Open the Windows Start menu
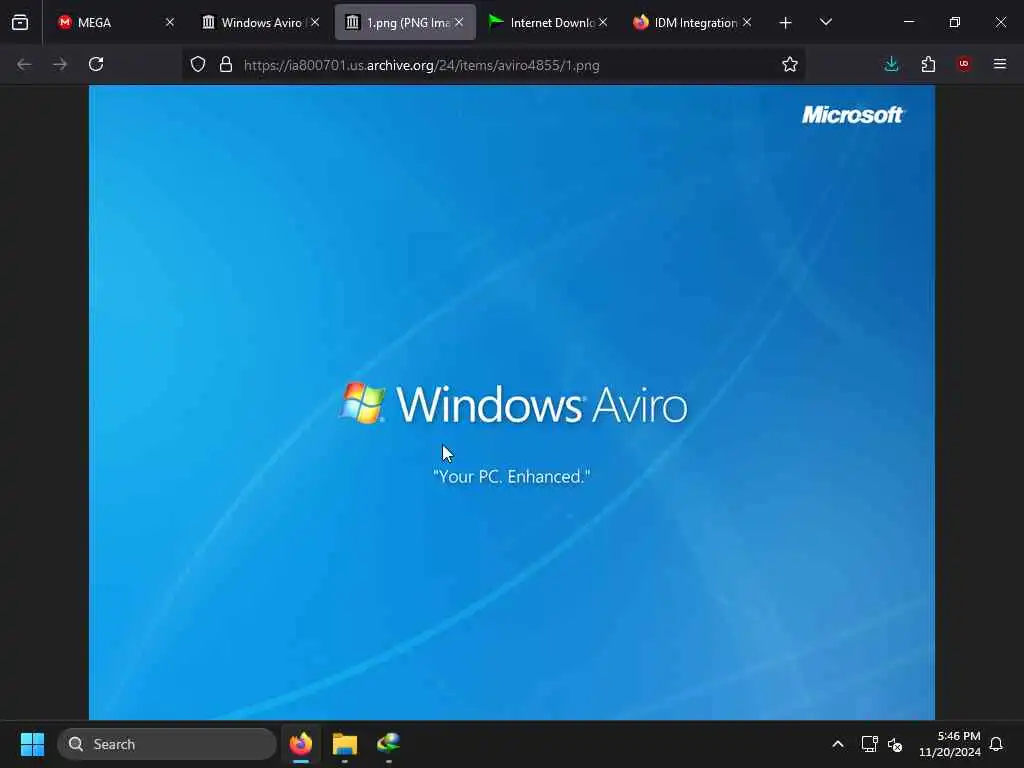1024x768 pixels. click(x=32, y=744)
